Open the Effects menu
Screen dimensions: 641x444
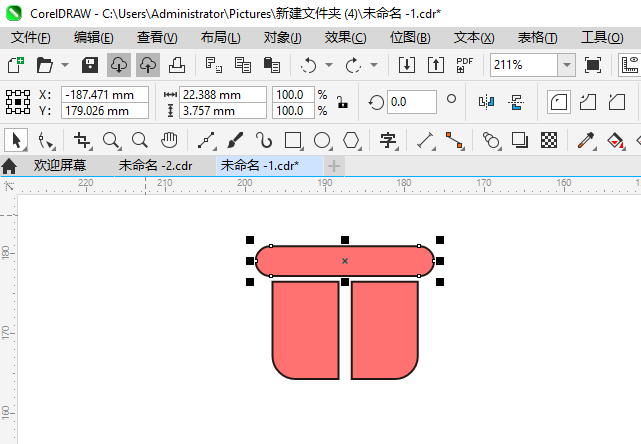click(345, 38)
